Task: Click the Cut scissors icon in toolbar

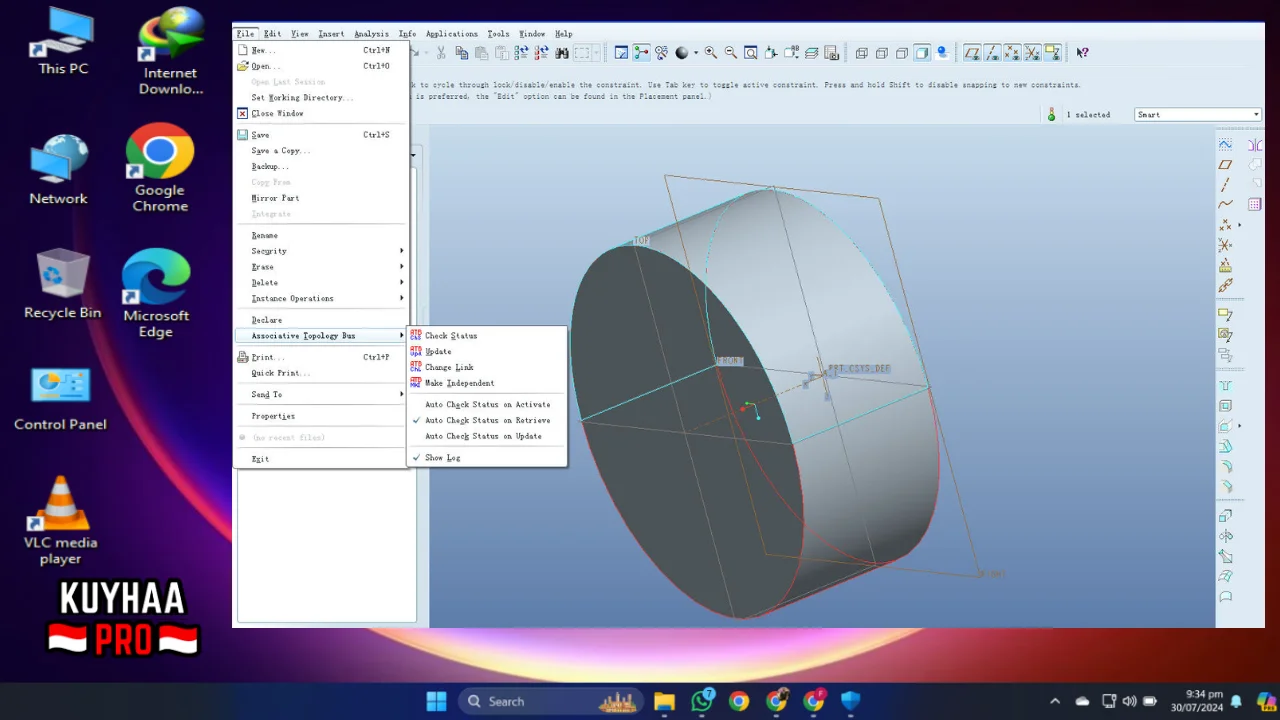Action: tap(441, 52)
